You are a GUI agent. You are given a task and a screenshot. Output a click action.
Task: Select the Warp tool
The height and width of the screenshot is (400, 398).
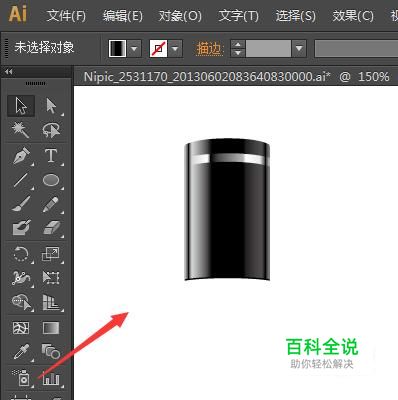[x=21, y=278]
